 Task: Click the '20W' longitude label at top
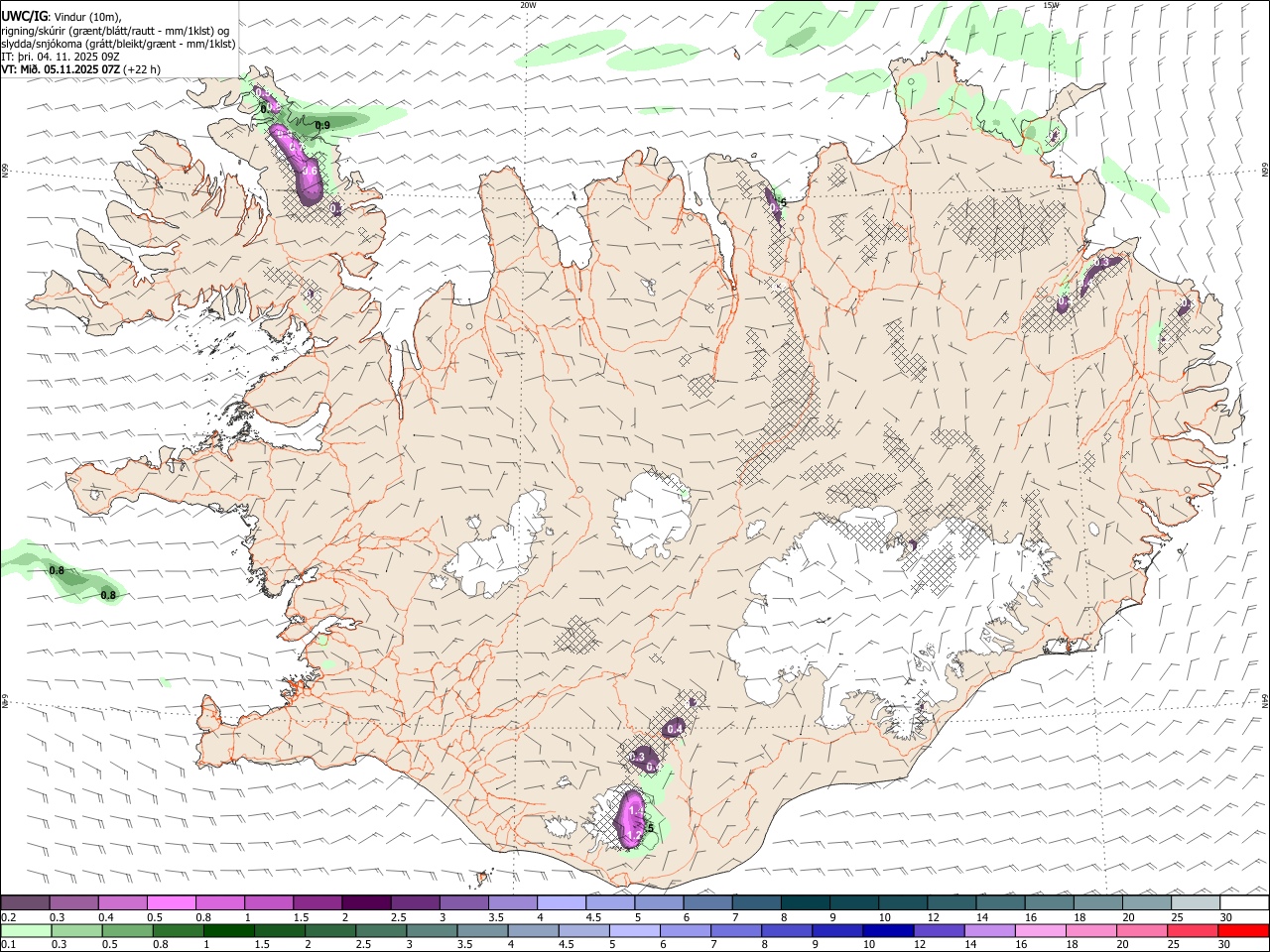(528, 5)
